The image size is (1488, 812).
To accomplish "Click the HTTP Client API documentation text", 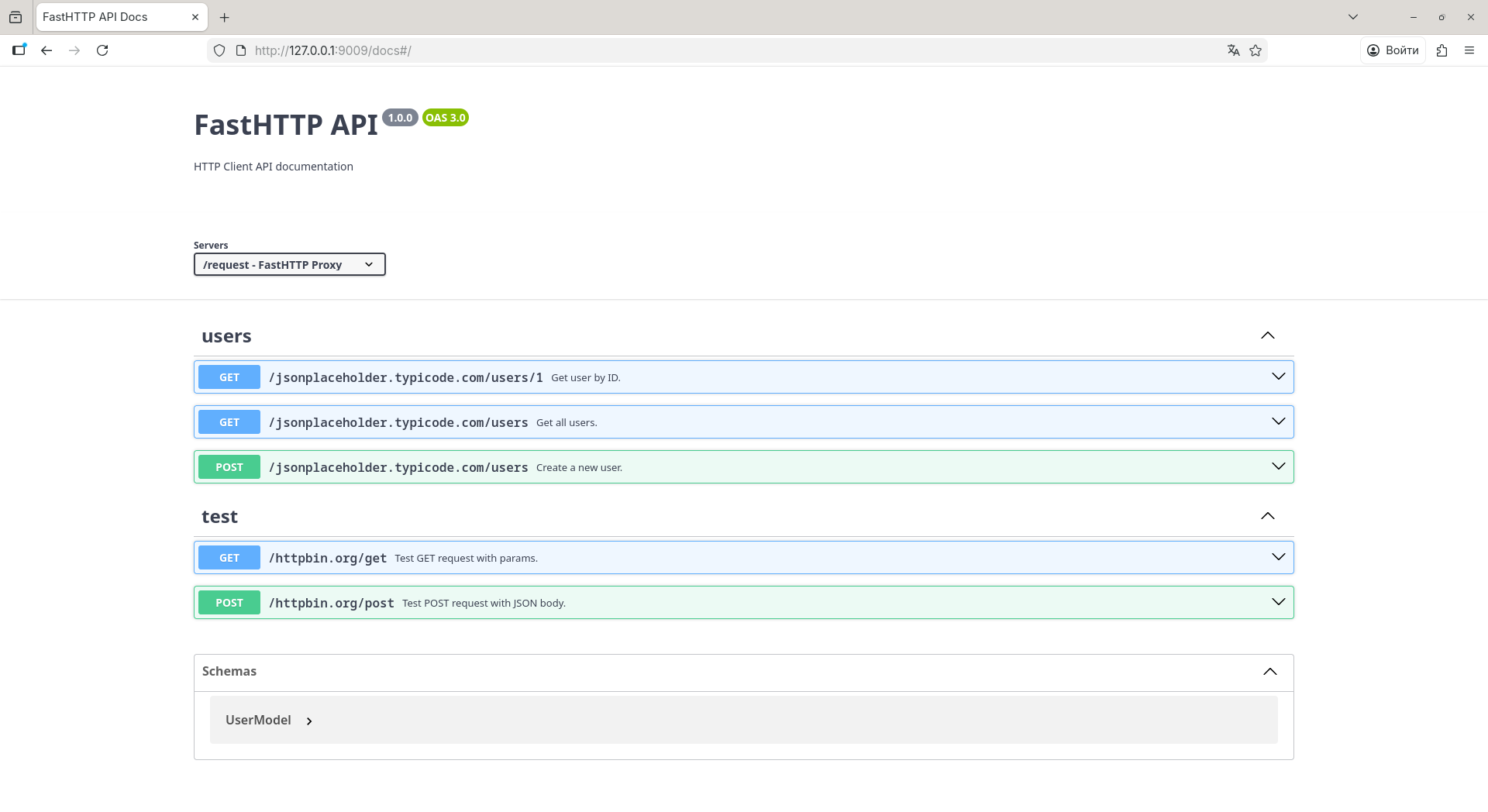I will 274,167.
